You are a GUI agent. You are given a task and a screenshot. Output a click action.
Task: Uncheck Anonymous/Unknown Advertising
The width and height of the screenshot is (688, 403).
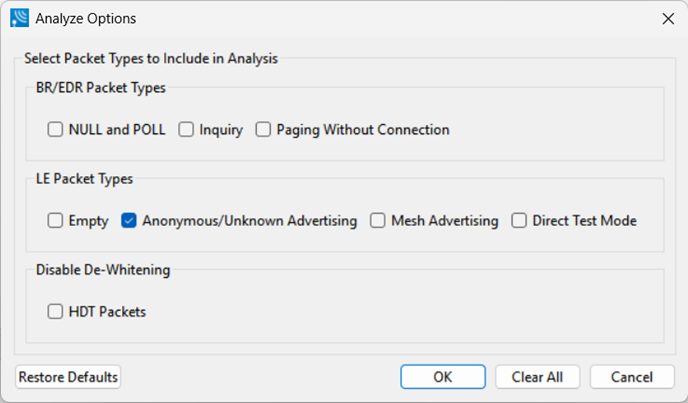click(129, 220)
